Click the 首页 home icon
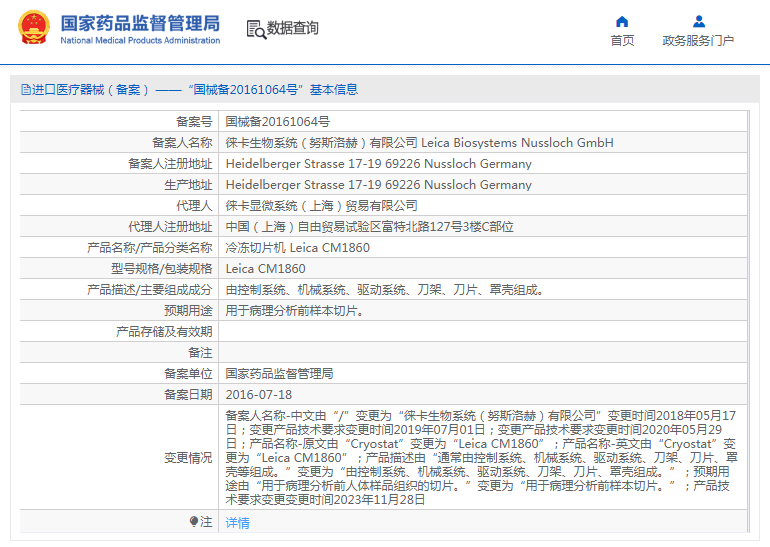 click(622, 22)
